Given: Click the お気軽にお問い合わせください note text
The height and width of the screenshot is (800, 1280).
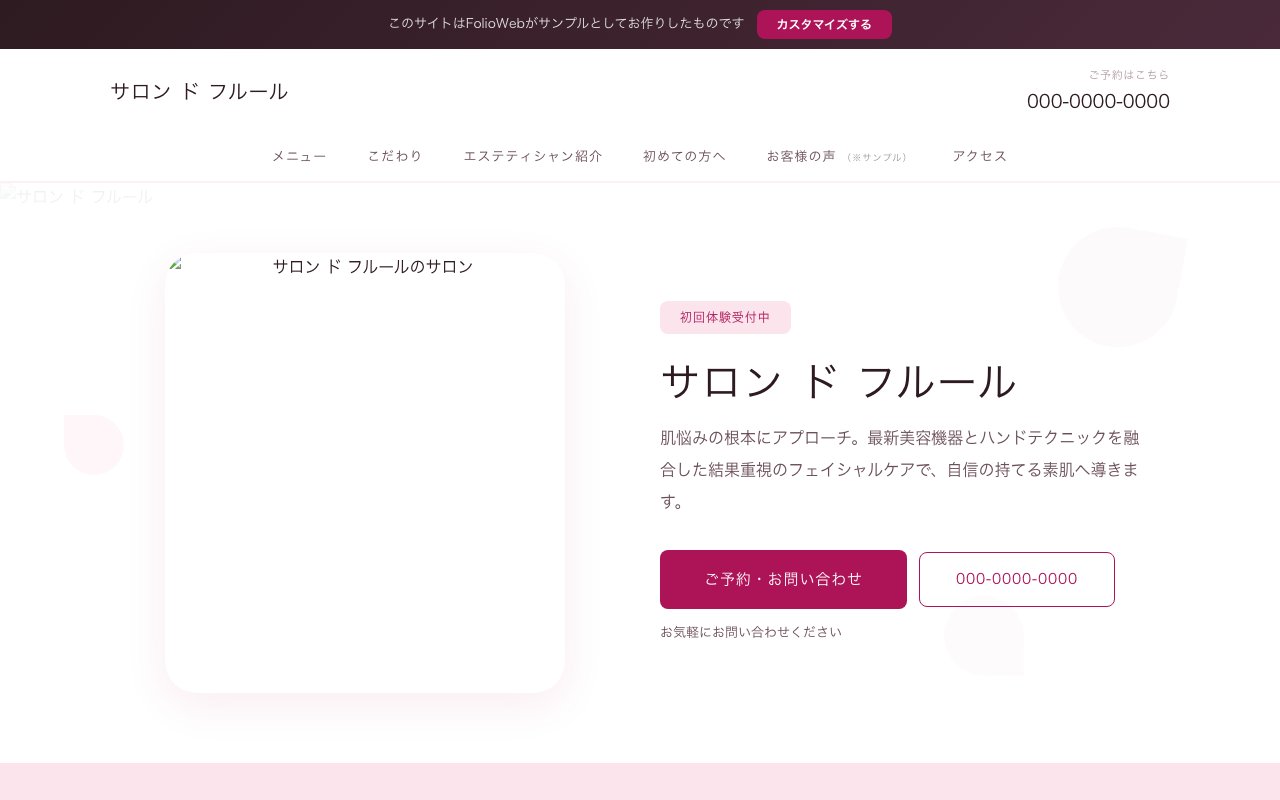Looking at the screenshot, I should point(750,632).
